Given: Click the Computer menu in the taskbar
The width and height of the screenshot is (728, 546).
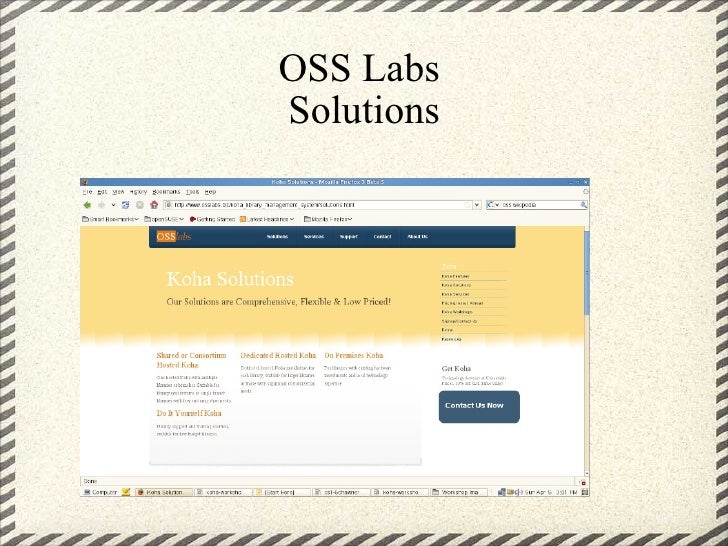Looking at the screenshot, I should tap(101, 492).
